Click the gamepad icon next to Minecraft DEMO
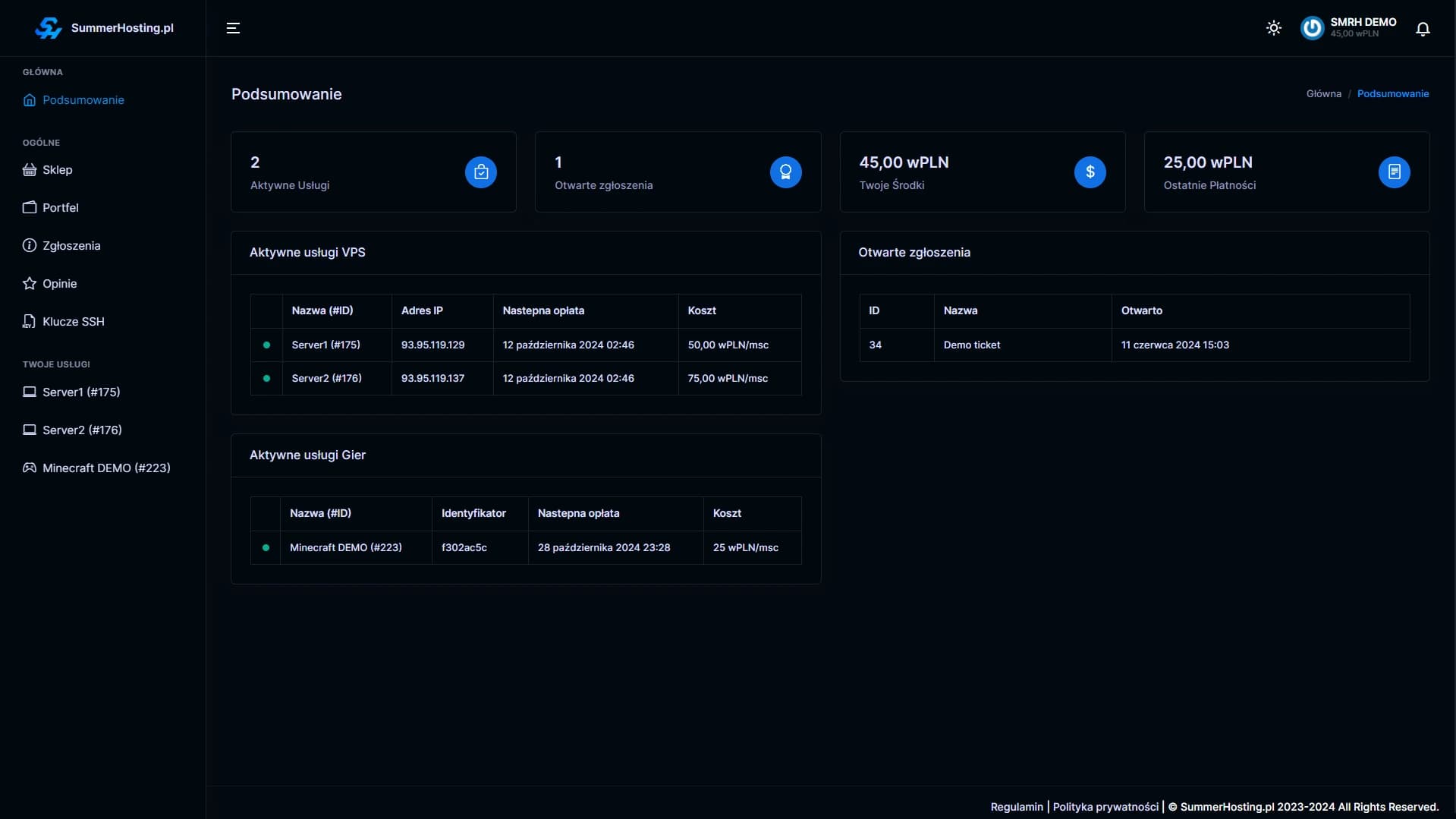This screenshot has width=1456, height=819. coord(30,468)
